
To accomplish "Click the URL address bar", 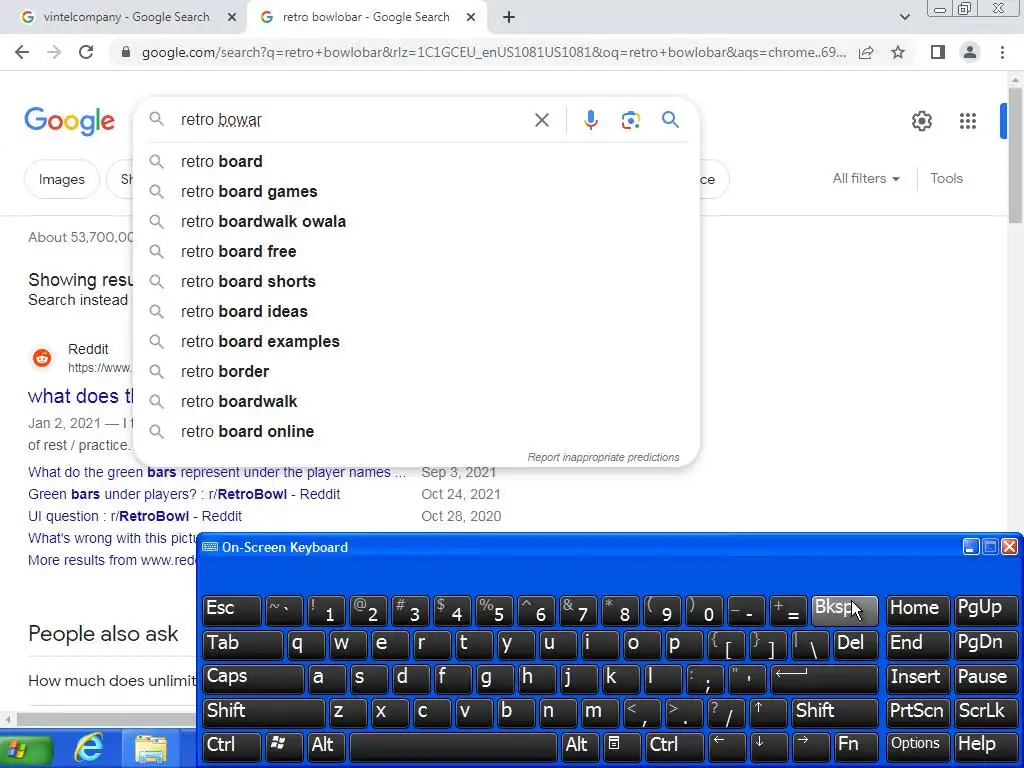I will [493, 52].
